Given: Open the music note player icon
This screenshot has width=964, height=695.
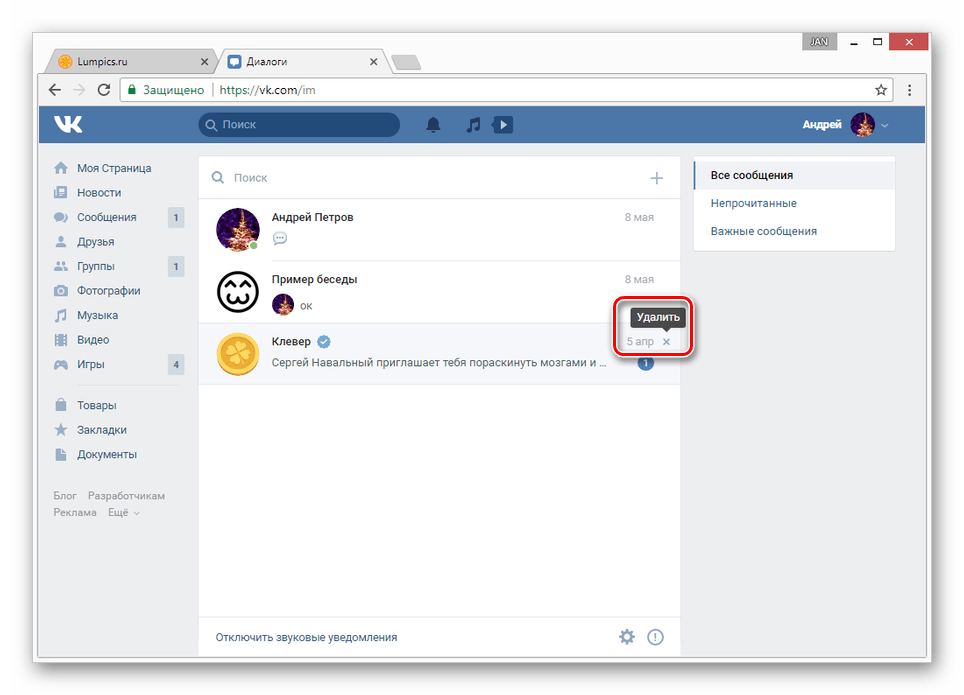Looking at the screenshot, I should click(474, 125).
